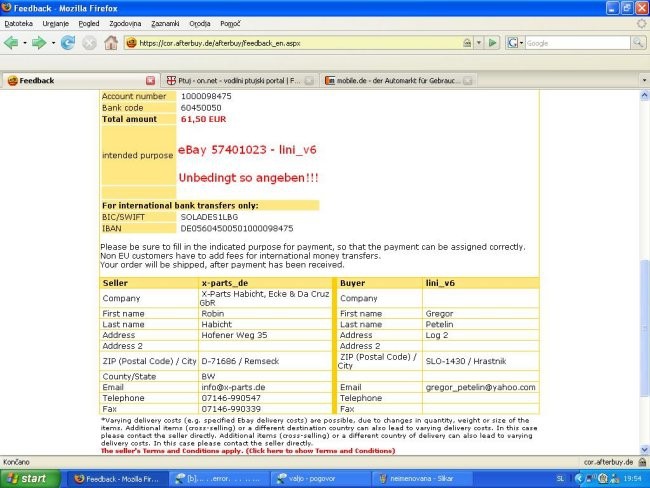This screenshot has width=650, height=488.
Task: Open the Pomoč menu
Action: coord(230,24)
